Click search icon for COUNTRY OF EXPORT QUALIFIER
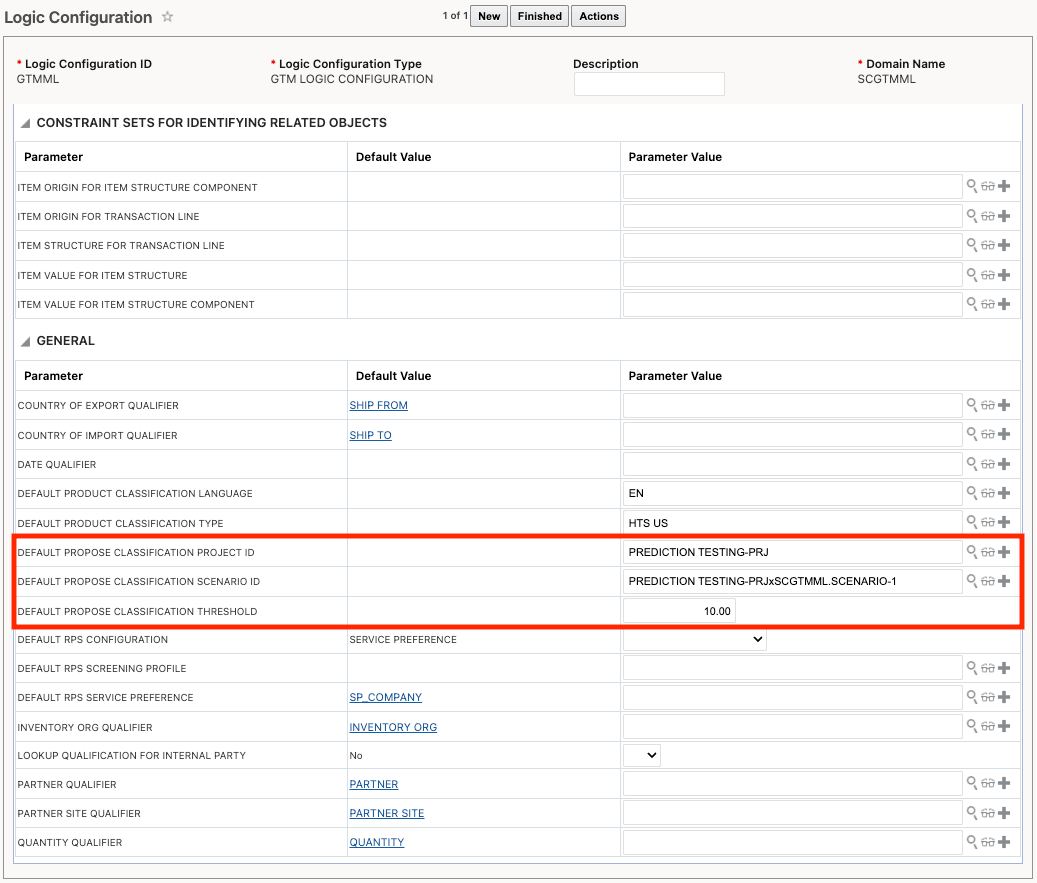 tap(972, 405)
